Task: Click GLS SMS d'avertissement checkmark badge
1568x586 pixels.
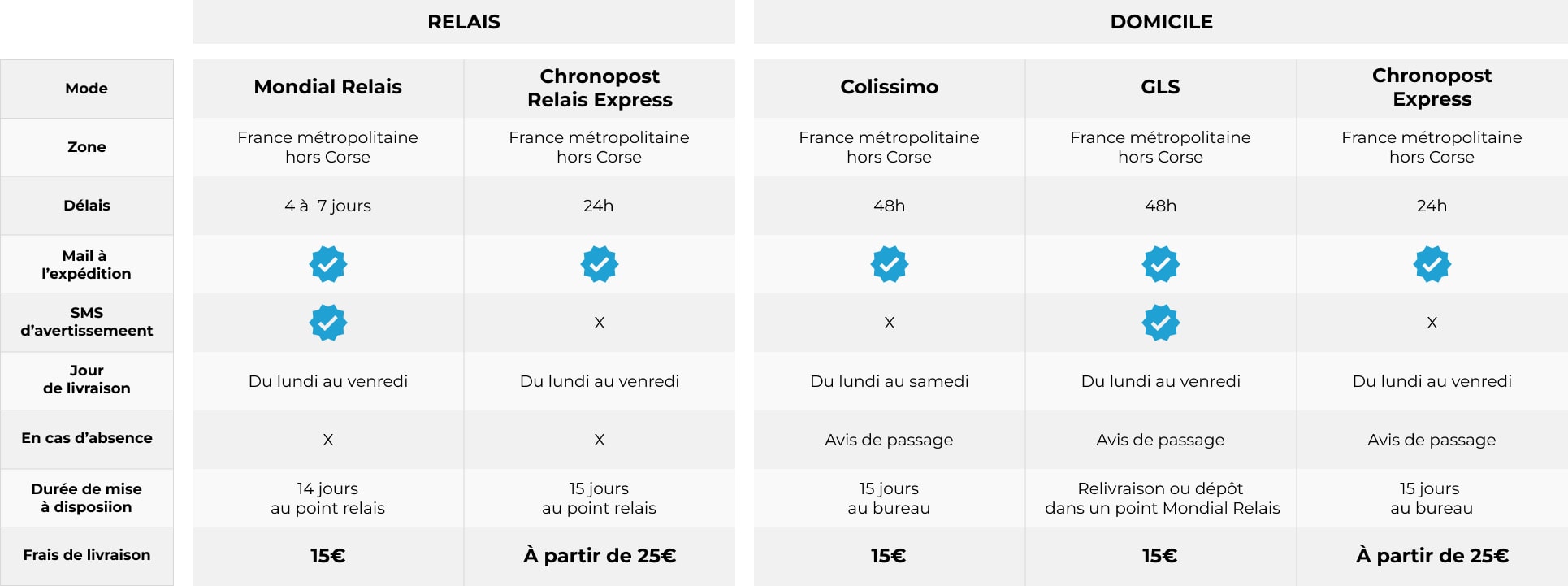Action: (1161, 323)
